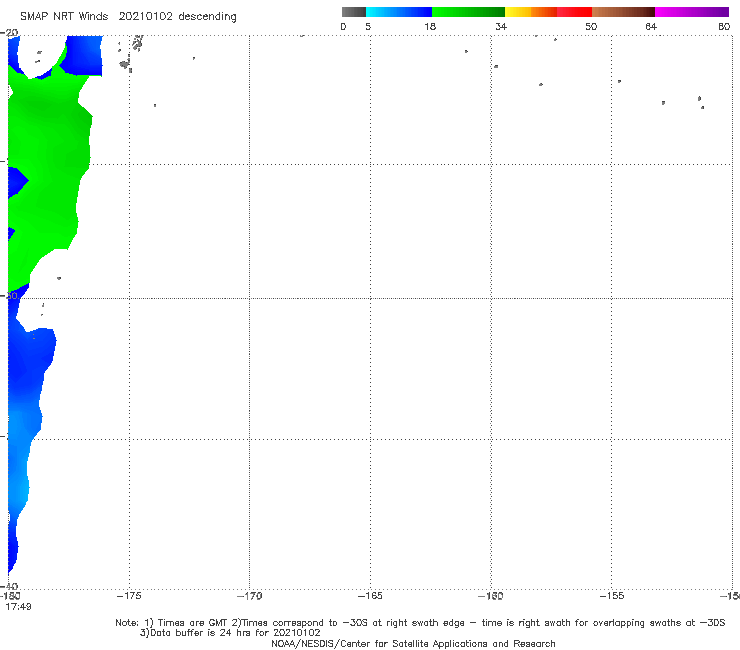Click the gray segment of the color bar
The width and height of the screenshot is (740, 650).
354,12
